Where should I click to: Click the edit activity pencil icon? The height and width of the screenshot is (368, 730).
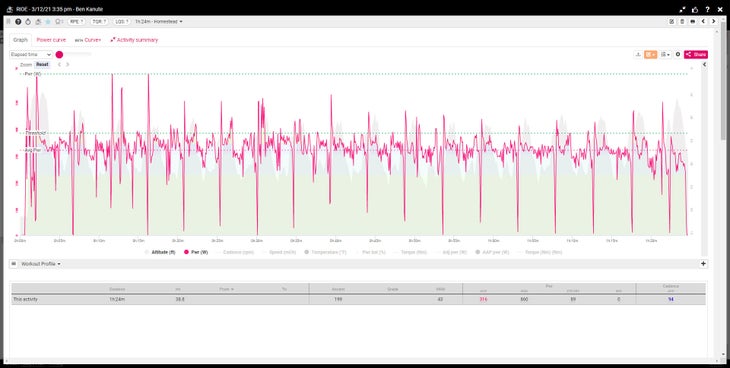click(x=672, y=21)
